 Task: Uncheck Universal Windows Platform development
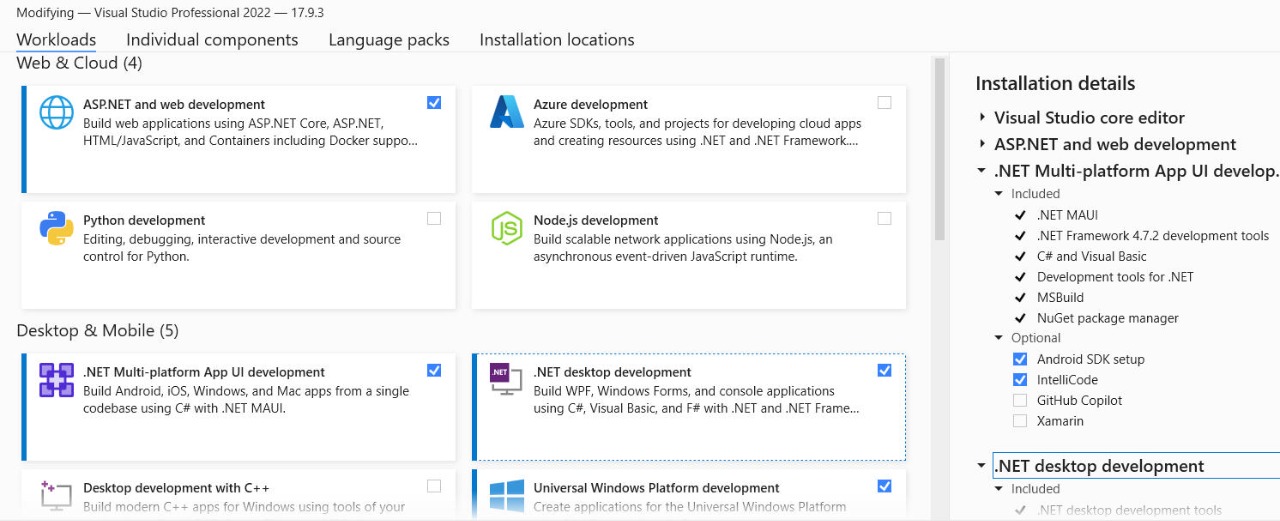pos(884,486)
